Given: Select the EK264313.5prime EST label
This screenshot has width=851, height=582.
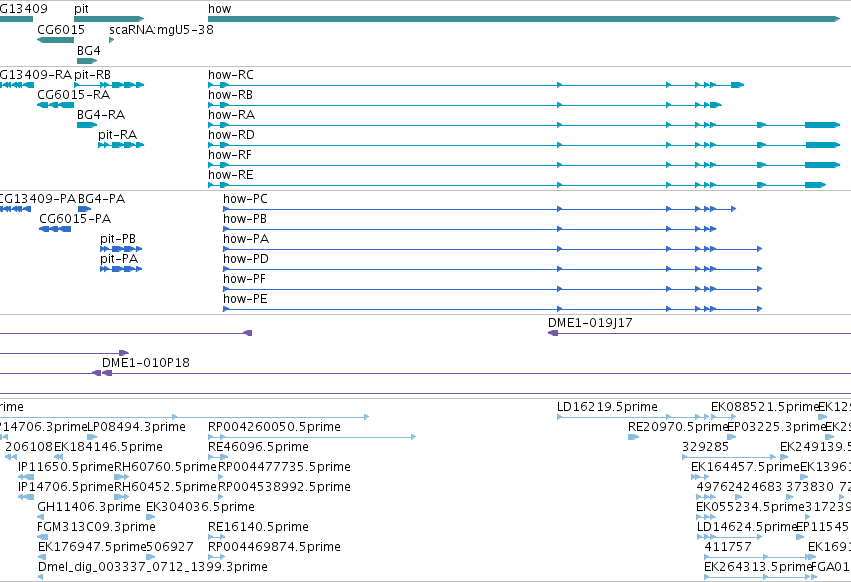Looking at the screenshot, I should point(758,567).
